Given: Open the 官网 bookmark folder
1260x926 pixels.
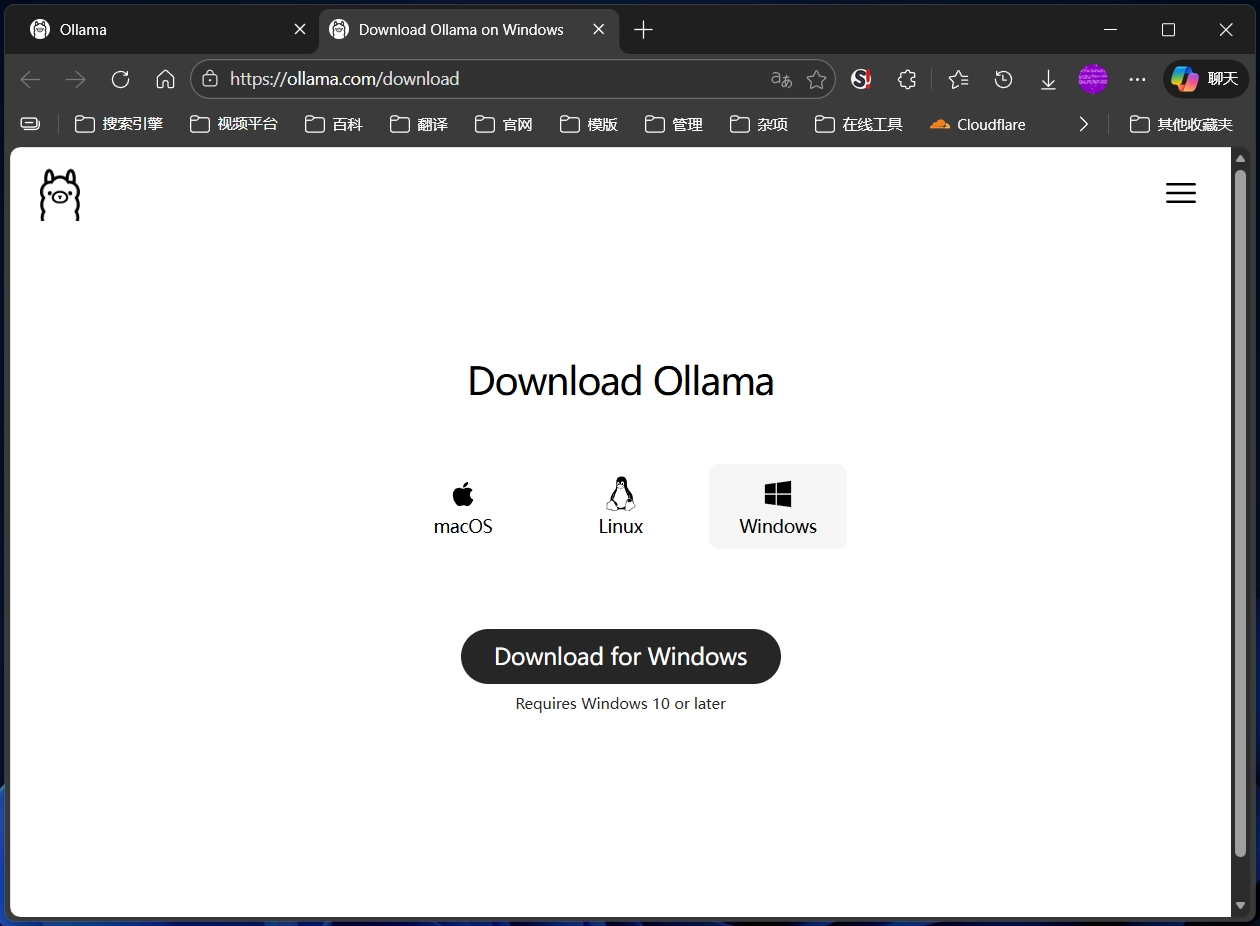Looking at the screenshot, I should (503, 124).
